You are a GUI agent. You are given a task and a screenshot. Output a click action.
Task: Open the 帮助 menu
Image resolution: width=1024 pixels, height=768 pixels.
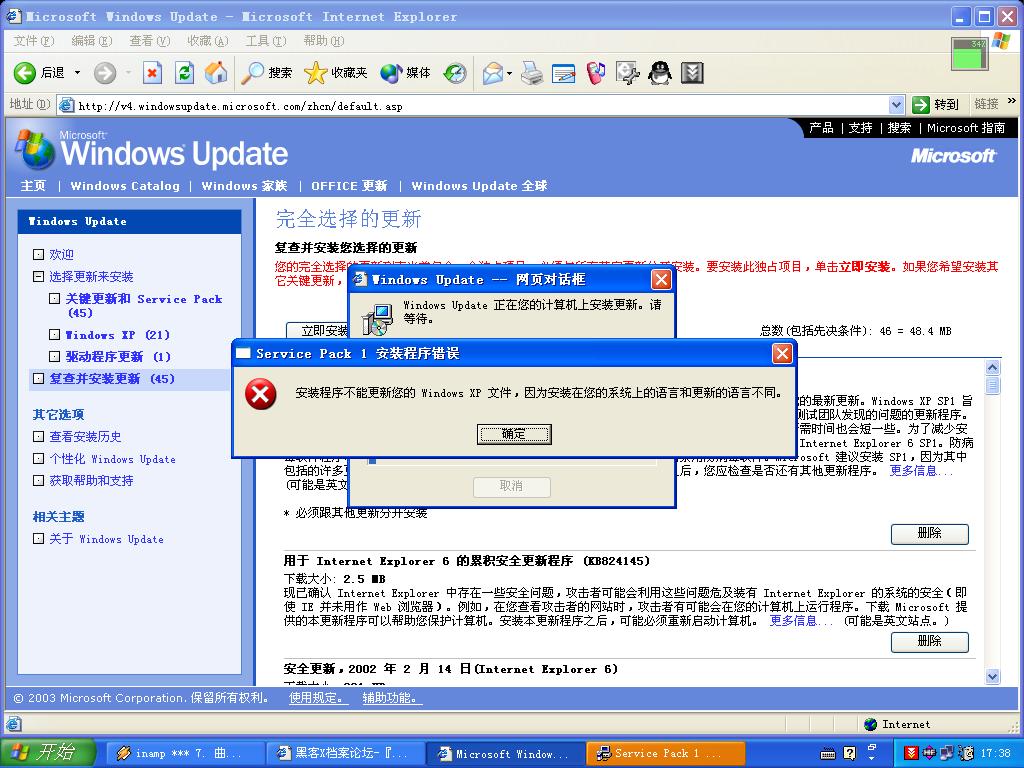pyautogui.click(x=323, y=41)
